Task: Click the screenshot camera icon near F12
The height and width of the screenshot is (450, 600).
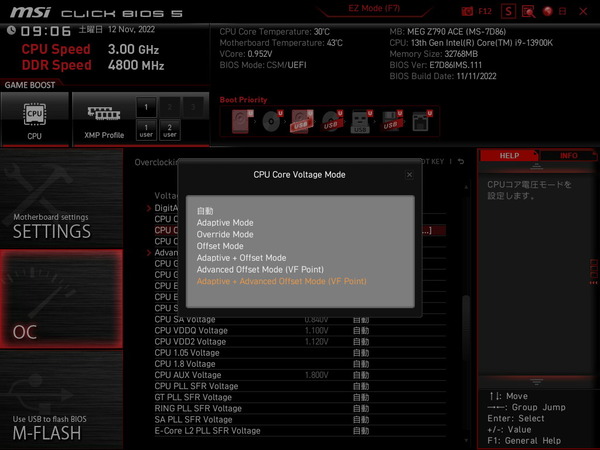Action: pos(467,11)
